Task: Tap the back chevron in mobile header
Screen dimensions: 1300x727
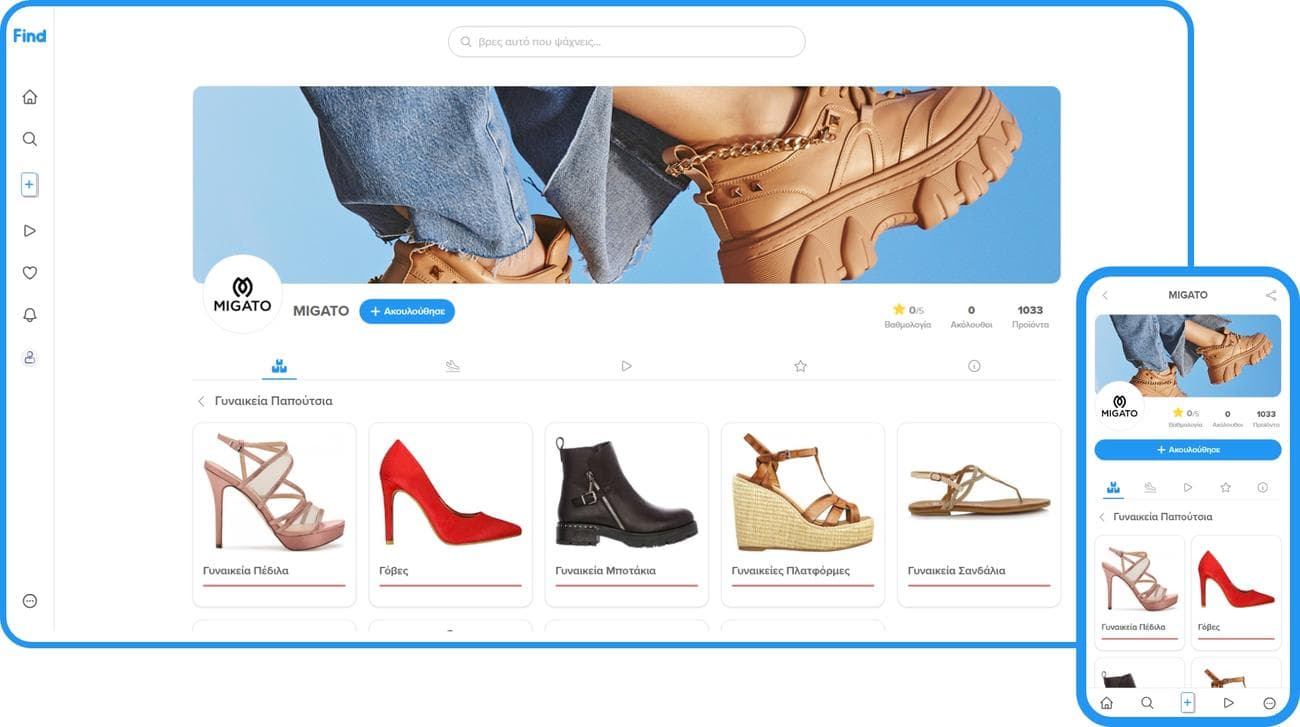Action: pyautogui.click(x=1105, y=296)
